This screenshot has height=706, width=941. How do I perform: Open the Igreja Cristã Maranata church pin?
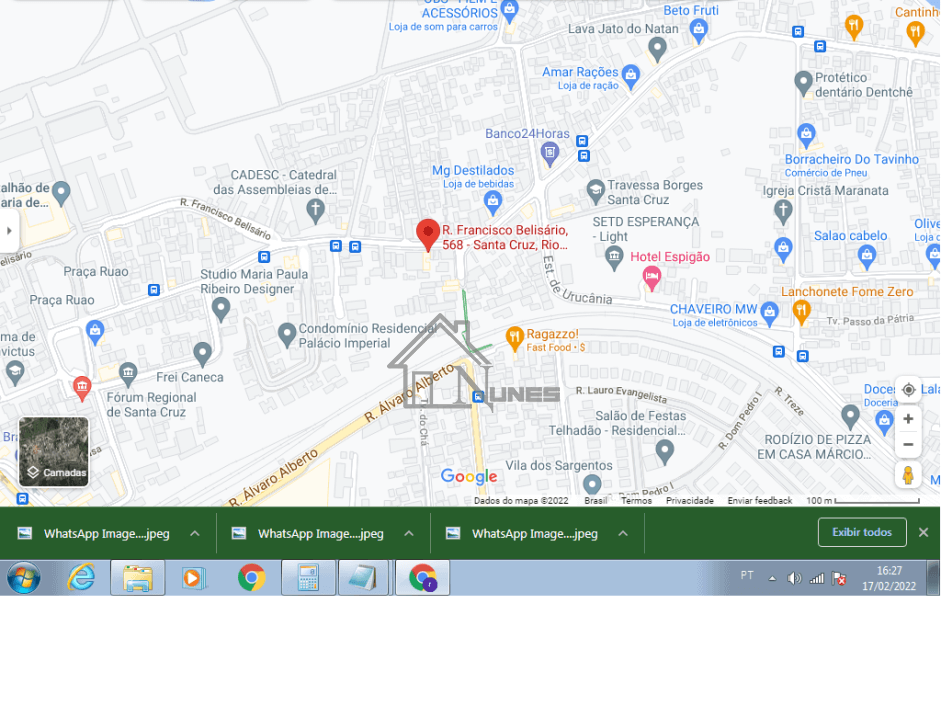coord(783,213)
